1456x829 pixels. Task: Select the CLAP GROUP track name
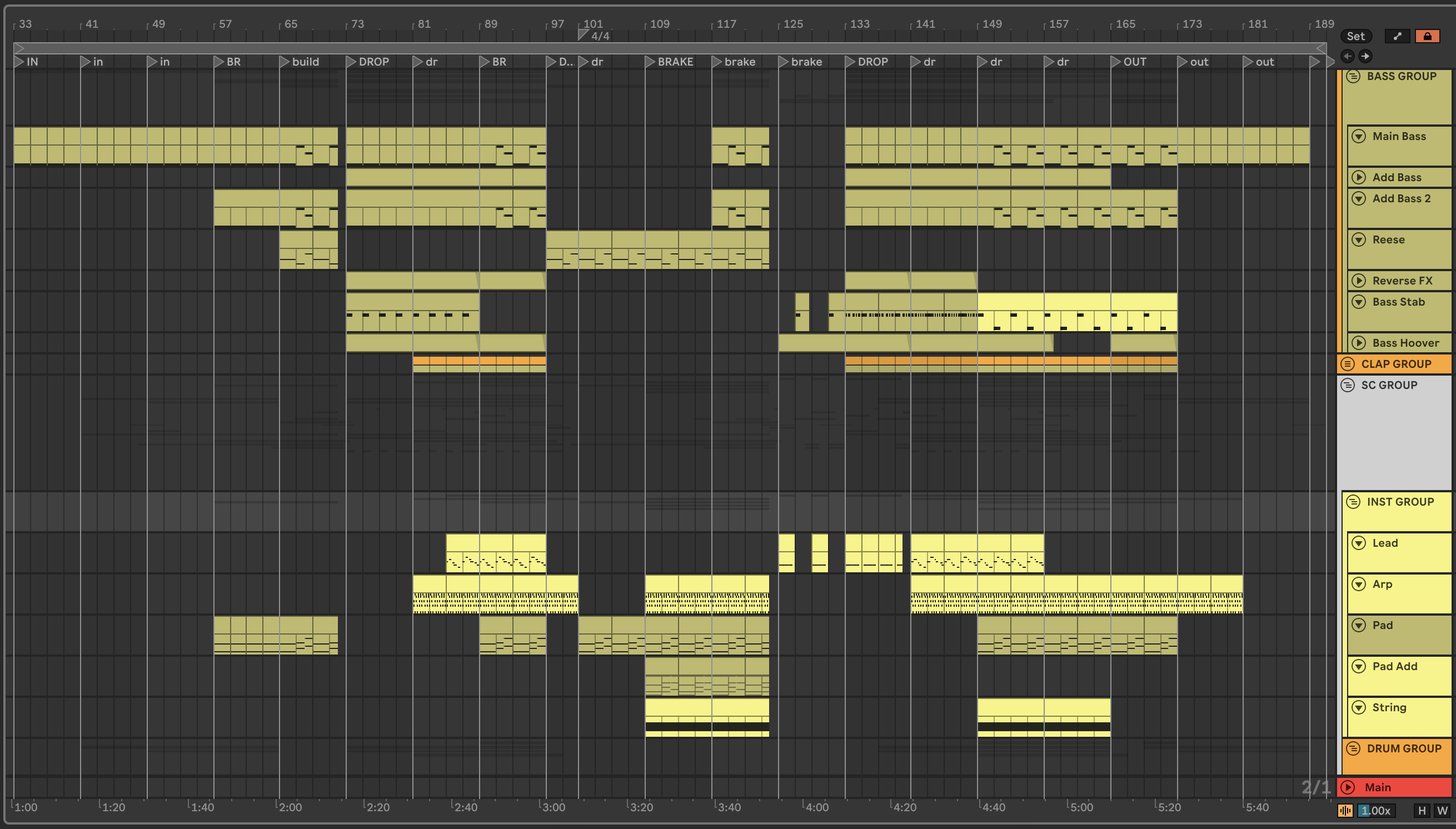point(1396,364)
